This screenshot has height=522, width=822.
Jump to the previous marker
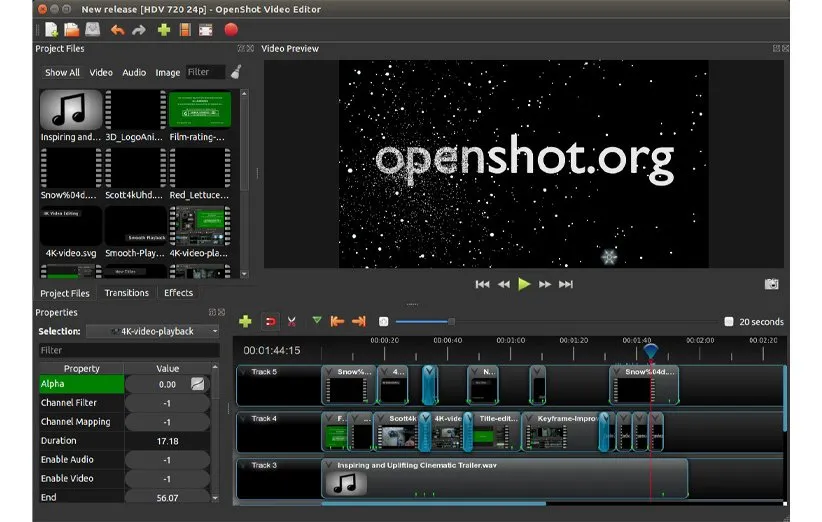[x=338, y=321]
